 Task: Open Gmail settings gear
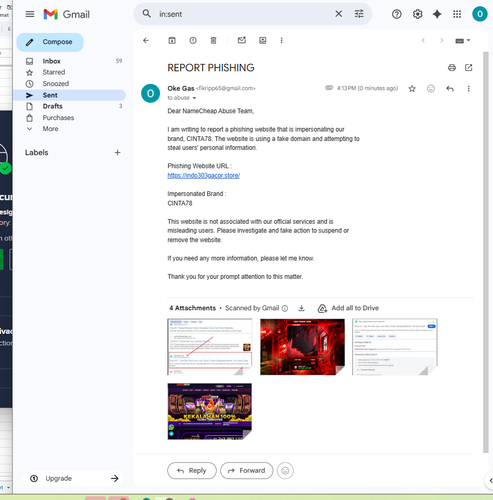tap(417, 14)
